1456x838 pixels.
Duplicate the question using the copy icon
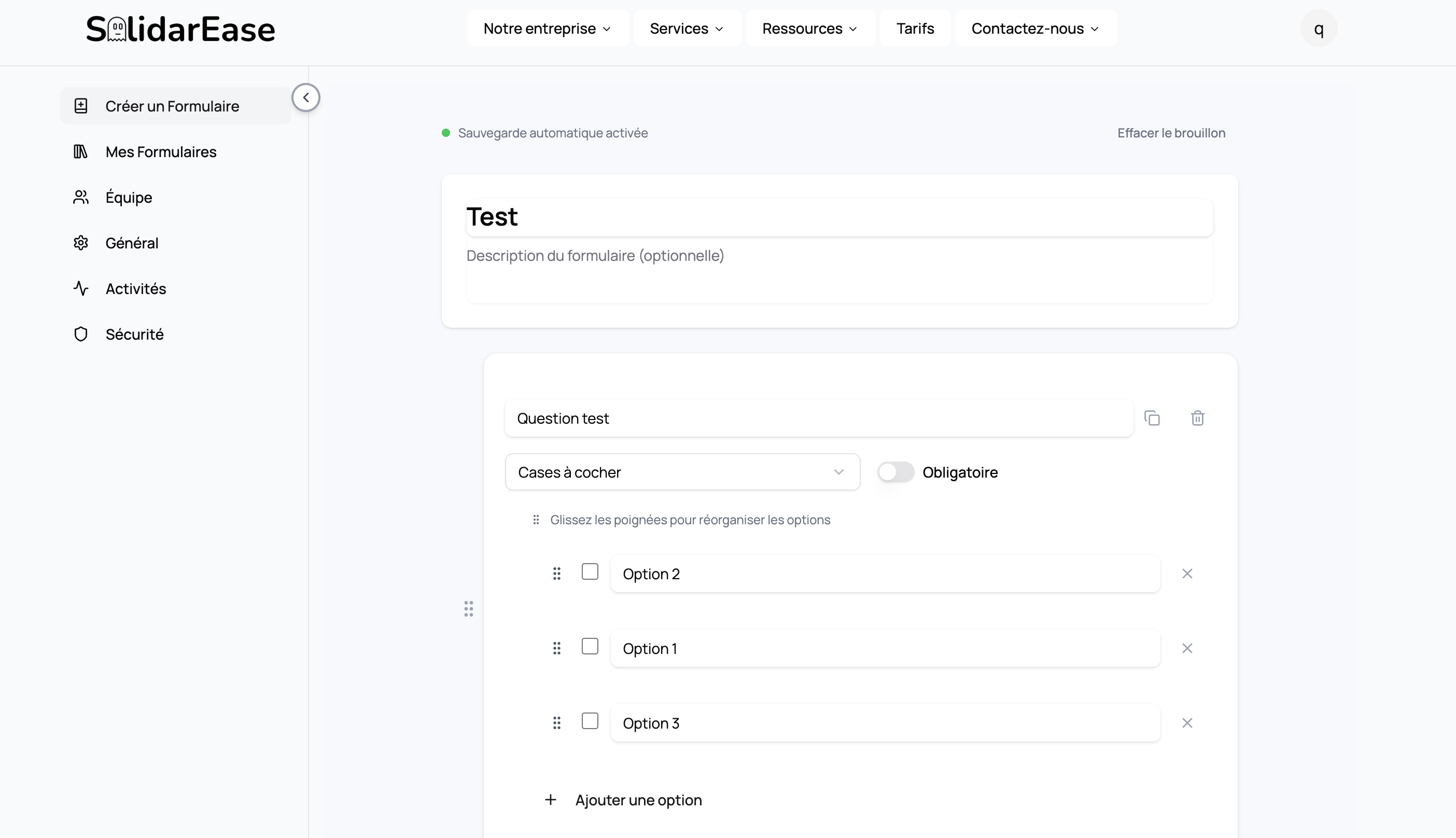pyautogui.click(x=1153, y=418)
